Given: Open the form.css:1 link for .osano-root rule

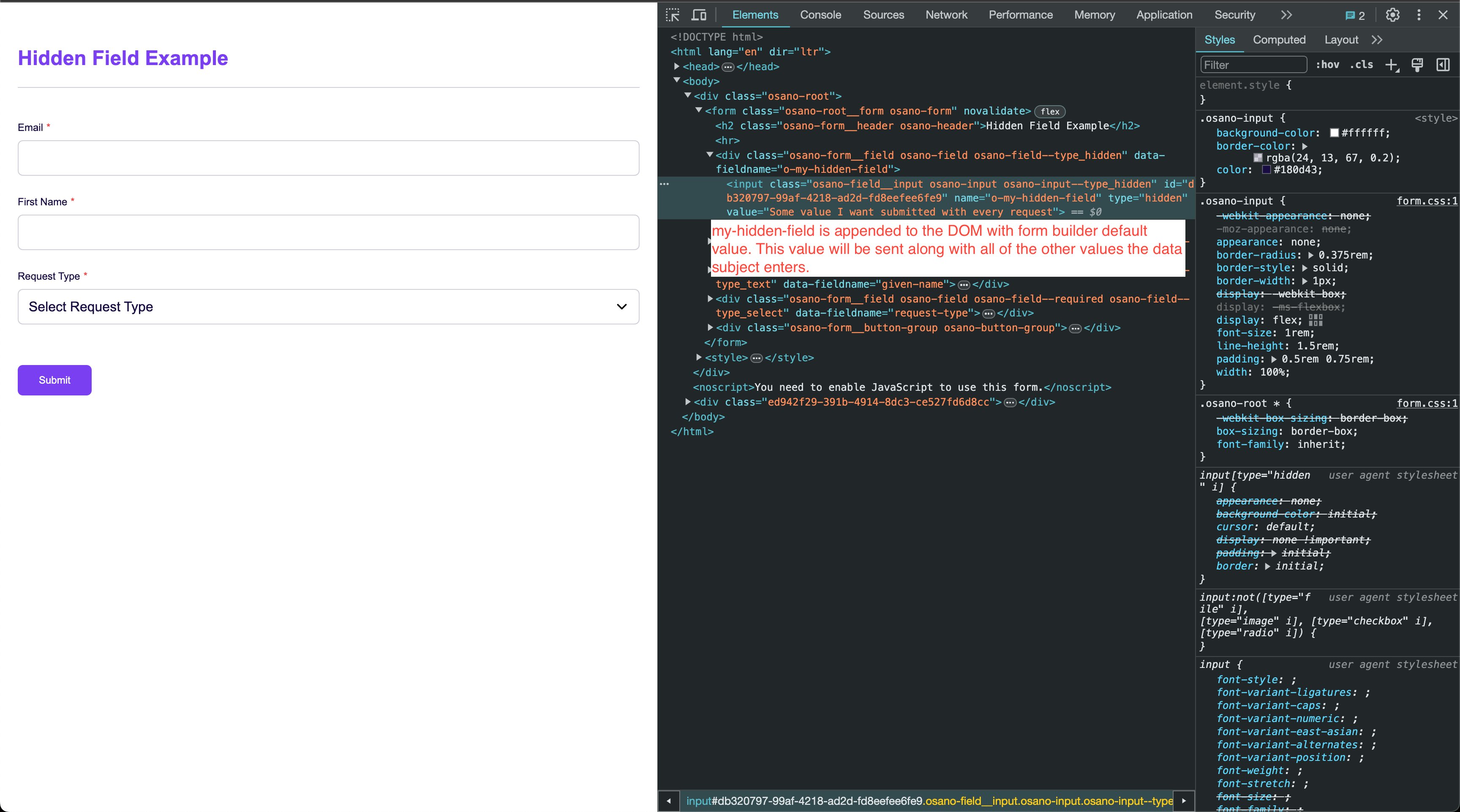Looking at the screenshot, I should click(1427, 403).
